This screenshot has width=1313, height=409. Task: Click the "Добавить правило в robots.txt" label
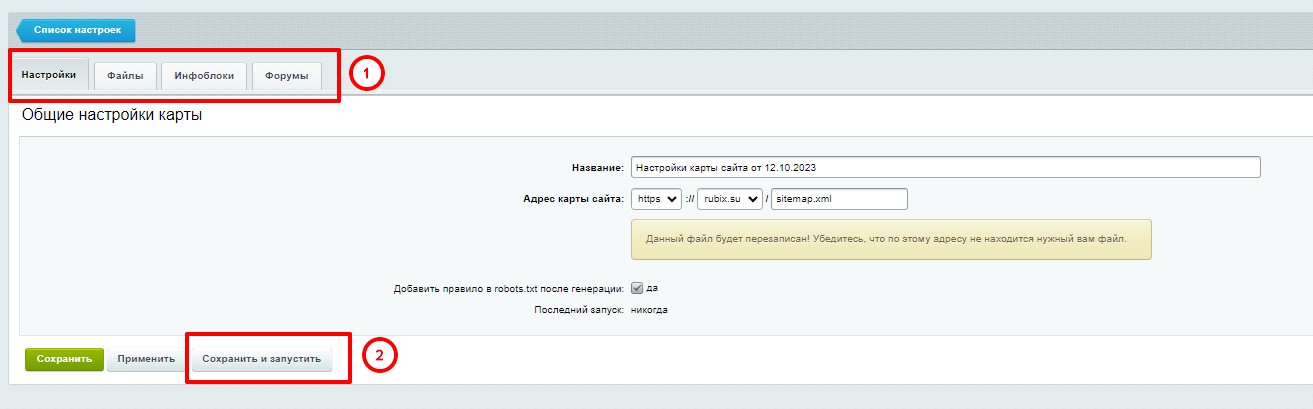(x=510, y=288)
